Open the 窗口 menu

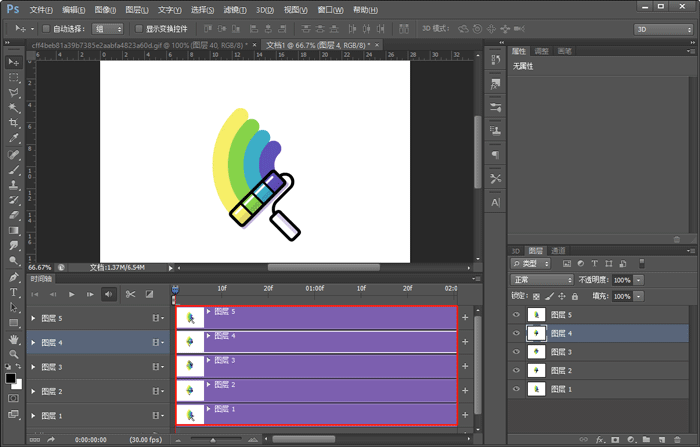point(330,10)
